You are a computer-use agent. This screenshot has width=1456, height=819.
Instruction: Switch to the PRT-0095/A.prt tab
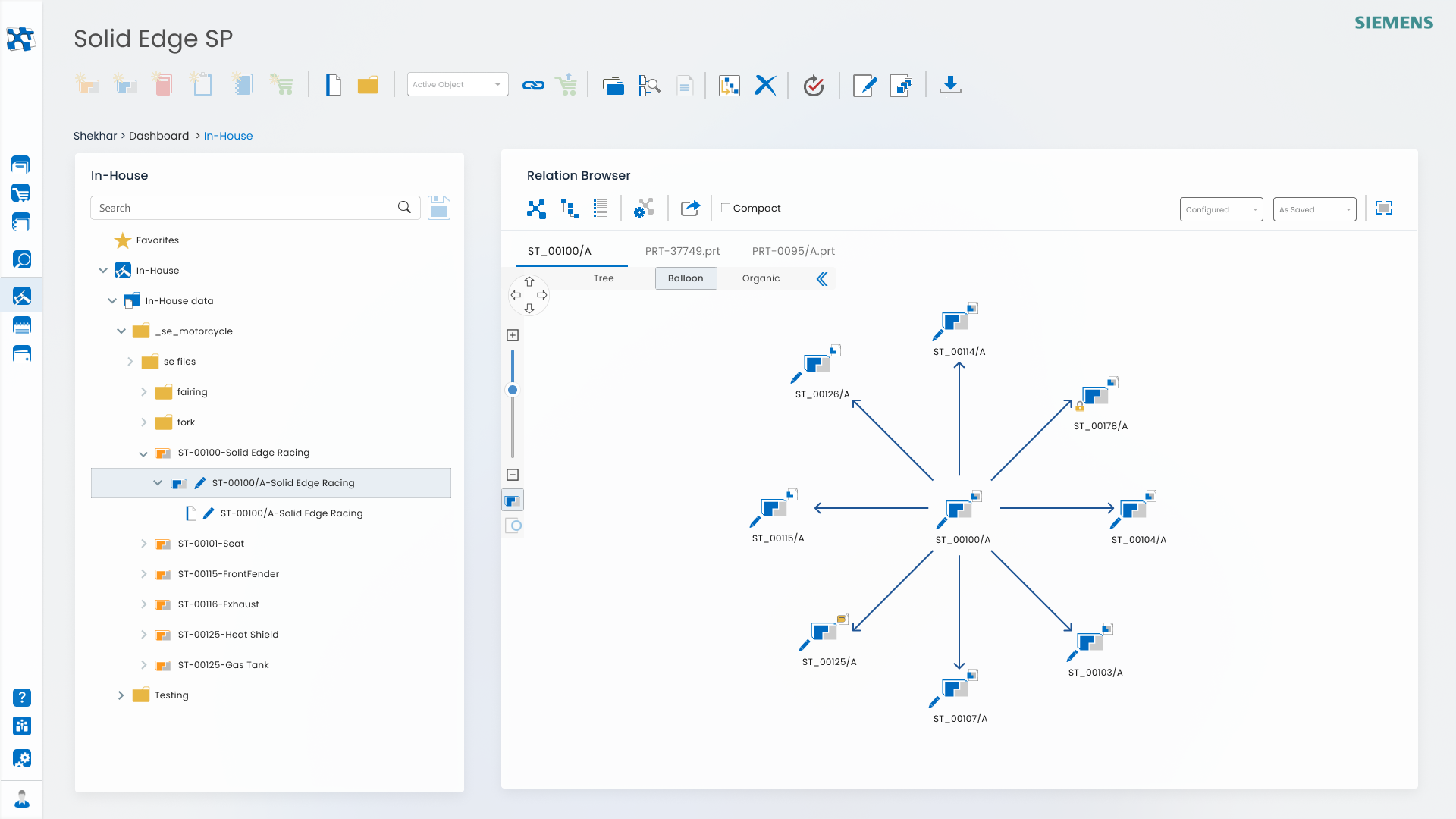(x=793, y=251)
